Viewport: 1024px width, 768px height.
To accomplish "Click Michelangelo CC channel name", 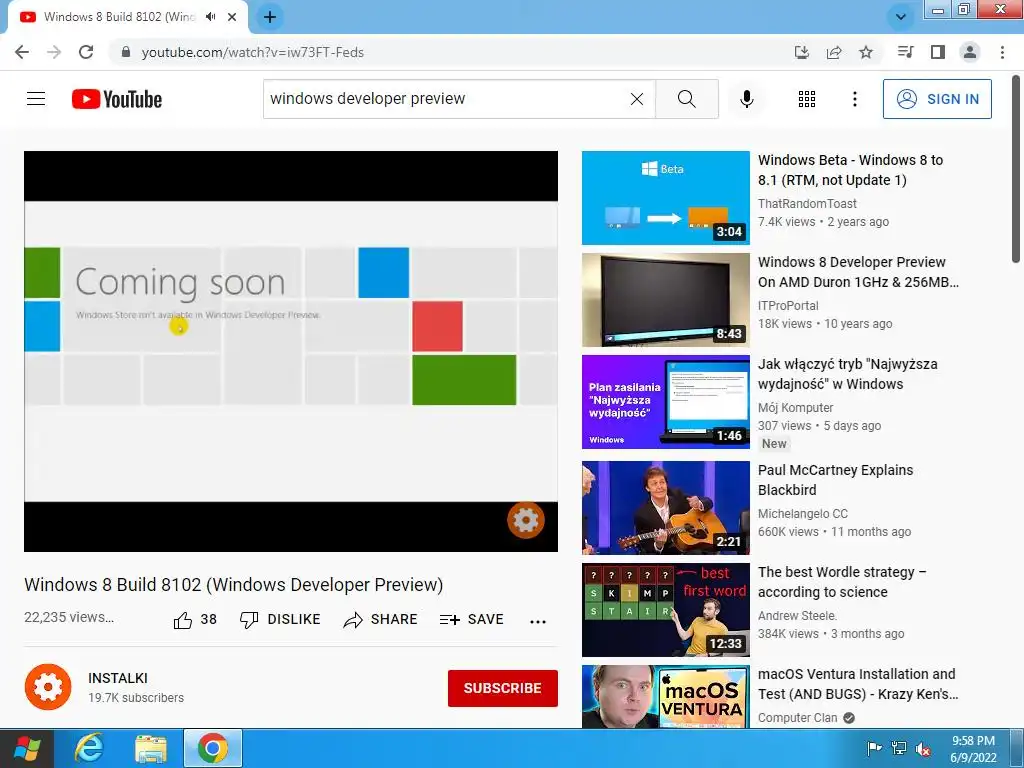I will pos(803,514).
